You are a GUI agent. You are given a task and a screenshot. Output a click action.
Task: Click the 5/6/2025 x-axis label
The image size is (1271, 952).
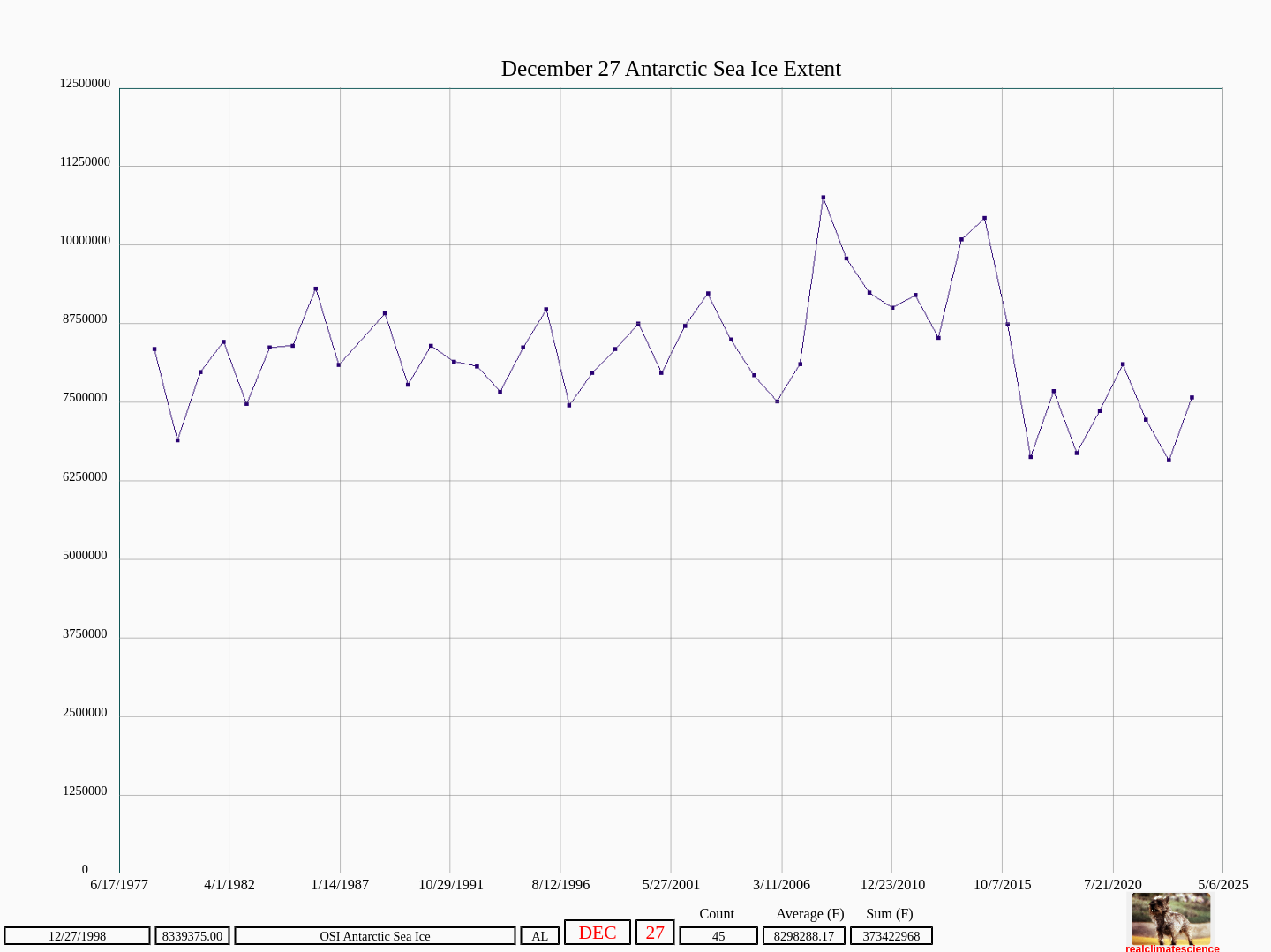[1222, 884]
